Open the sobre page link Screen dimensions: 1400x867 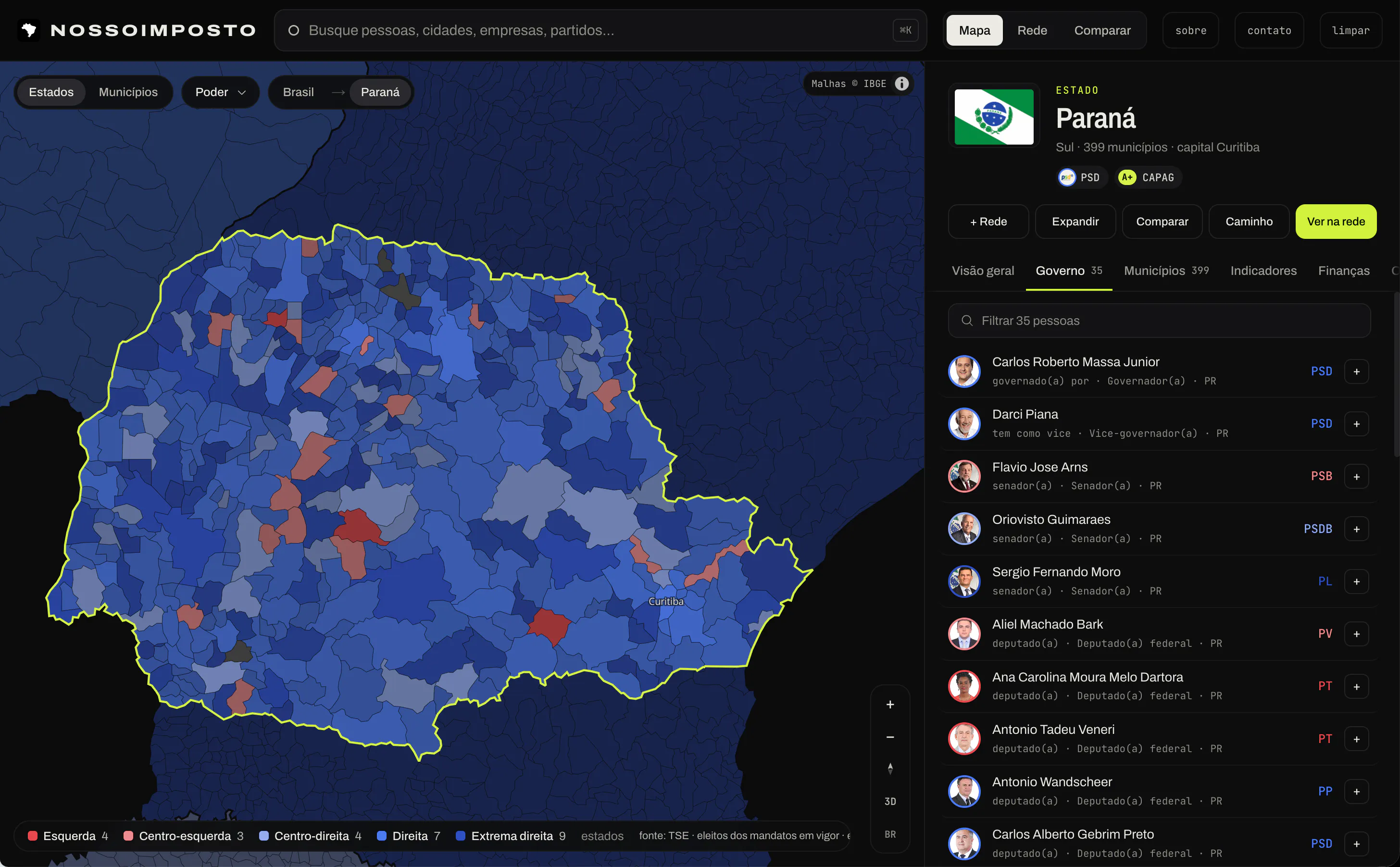pos(1191,30)
